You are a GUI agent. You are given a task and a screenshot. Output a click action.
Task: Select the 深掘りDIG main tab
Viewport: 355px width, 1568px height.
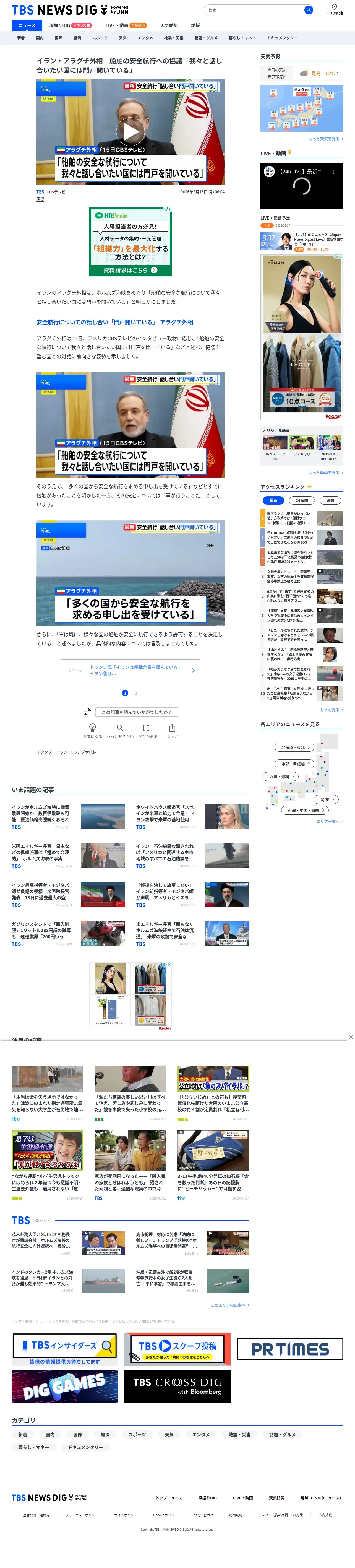pos(70,25)
